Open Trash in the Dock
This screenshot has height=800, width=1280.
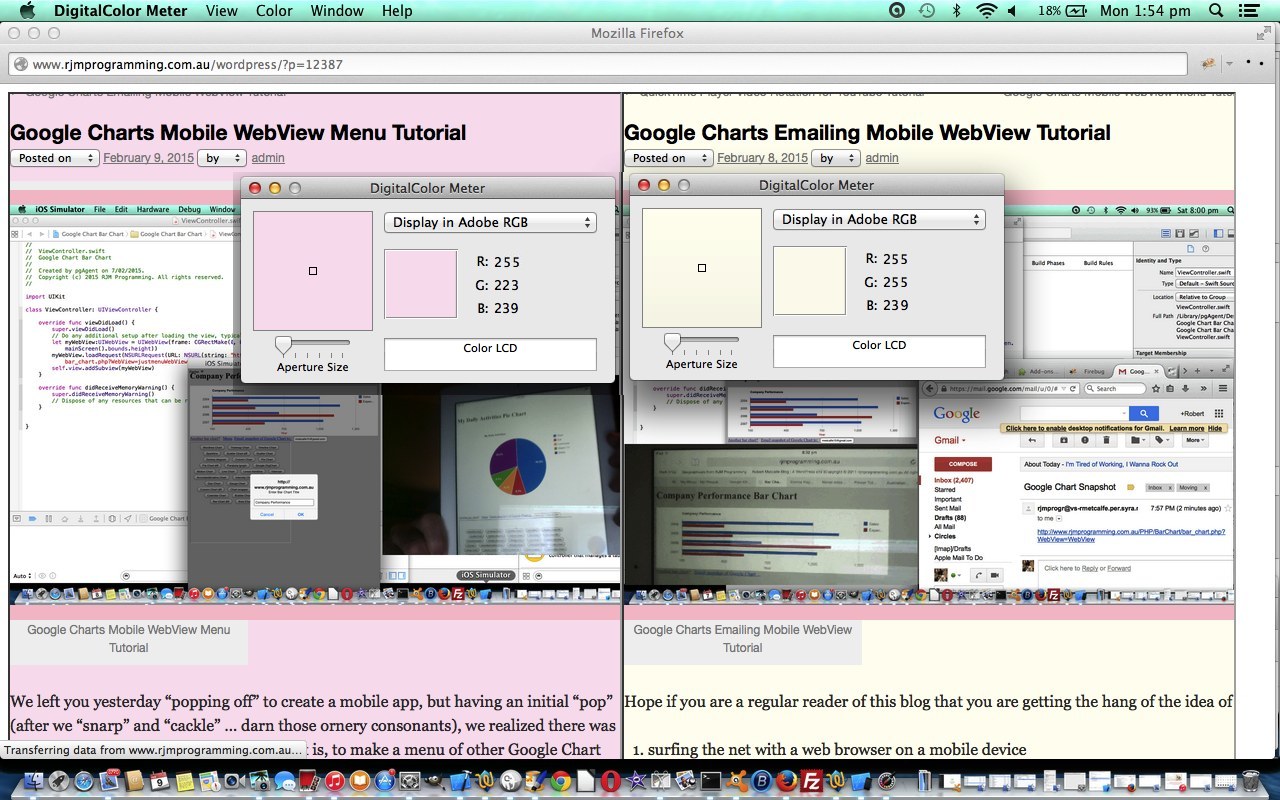pyautogui.click(x=1250, y=780)
